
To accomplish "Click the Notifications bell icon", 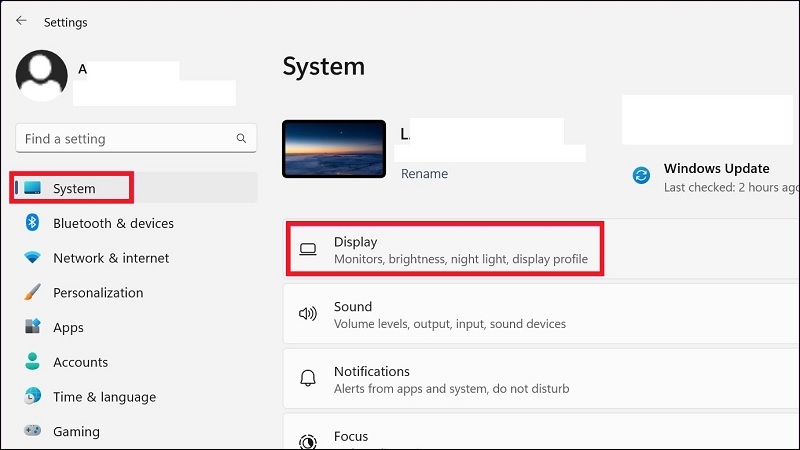I will (308, 378).
